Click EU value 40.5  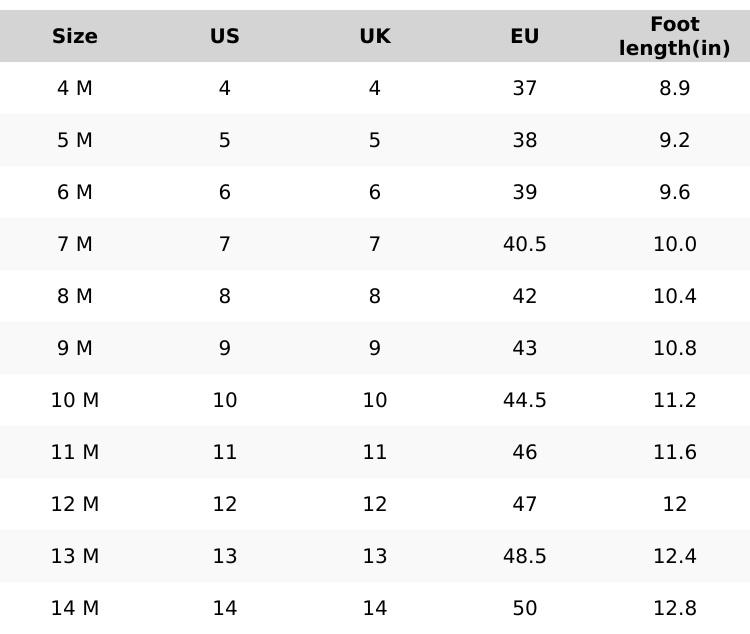[x=525, y=245]
